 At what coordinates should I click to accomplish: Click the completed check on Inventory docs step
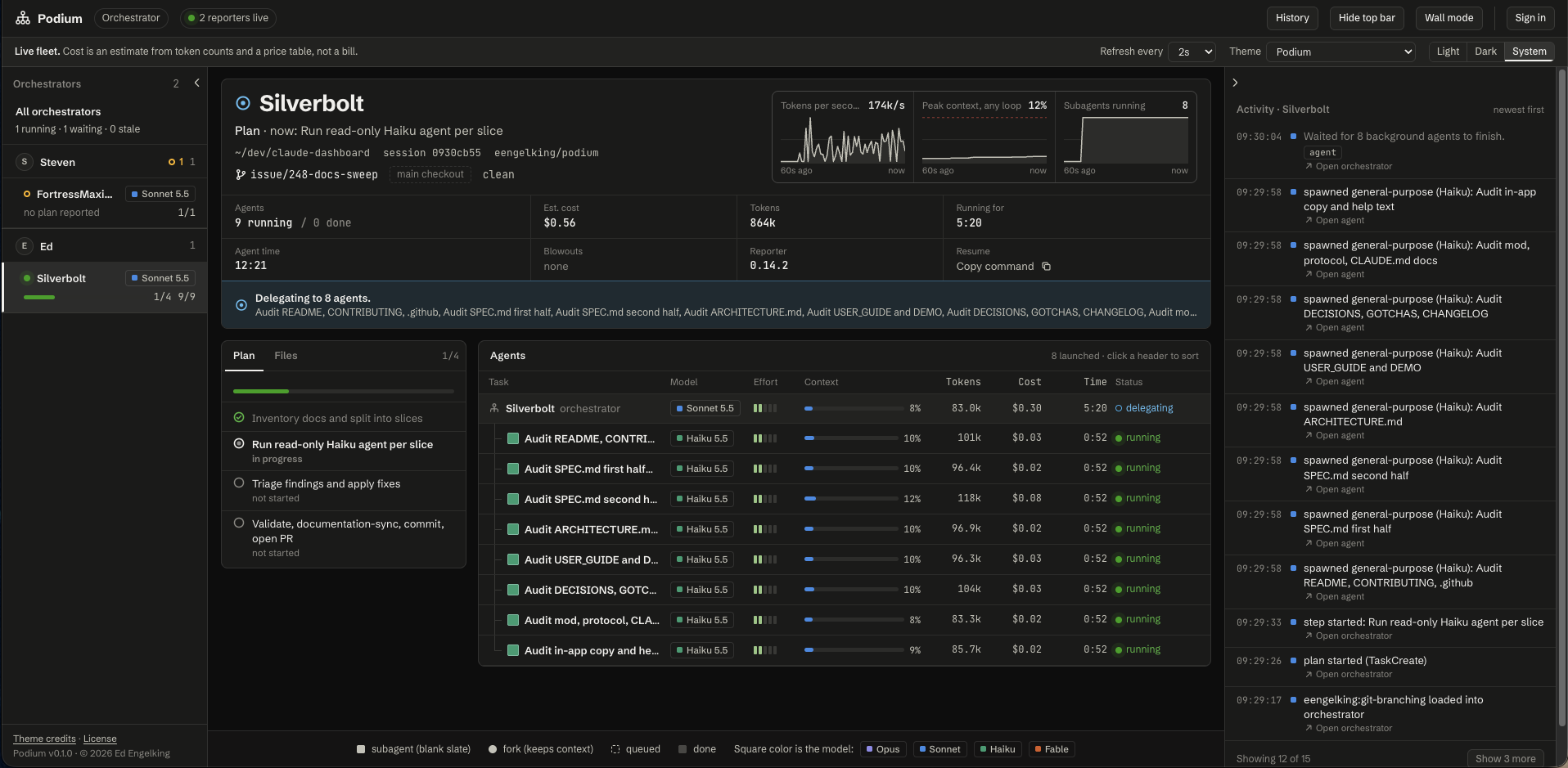[x=239, y=417]
